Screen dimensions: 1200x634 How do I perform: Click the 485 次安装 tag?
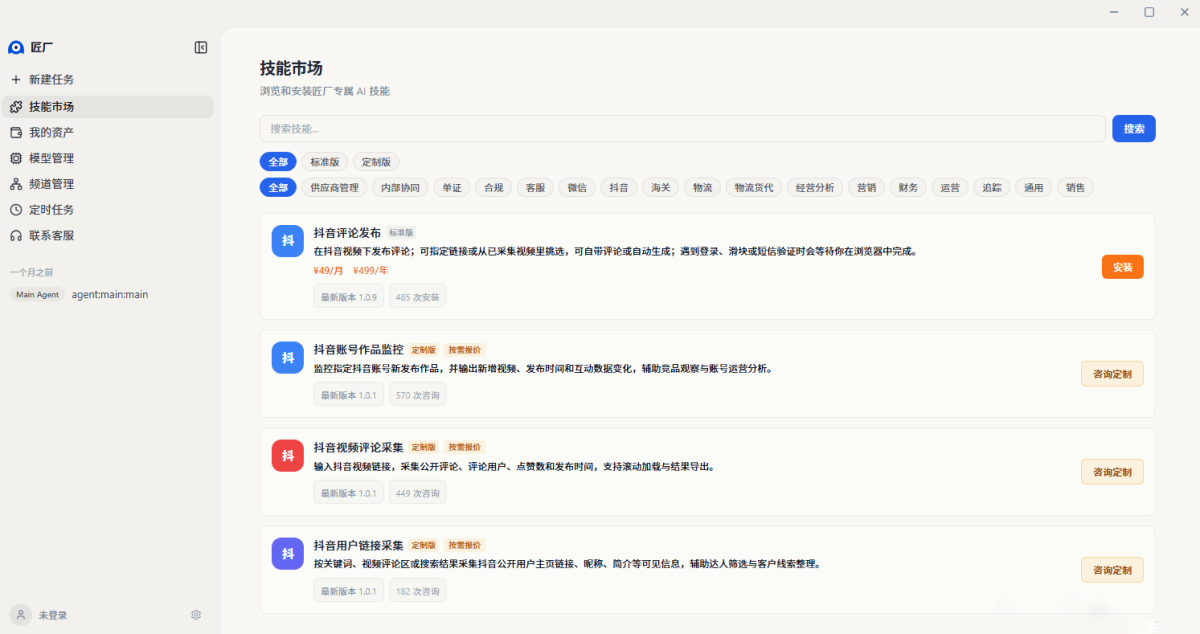tap(417, 296)
